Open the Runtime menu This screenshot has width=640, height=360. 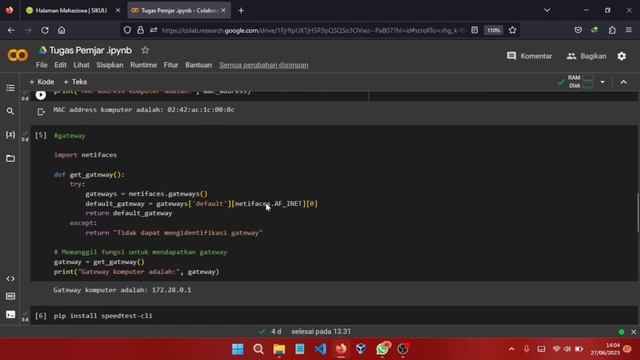(143, 65)
